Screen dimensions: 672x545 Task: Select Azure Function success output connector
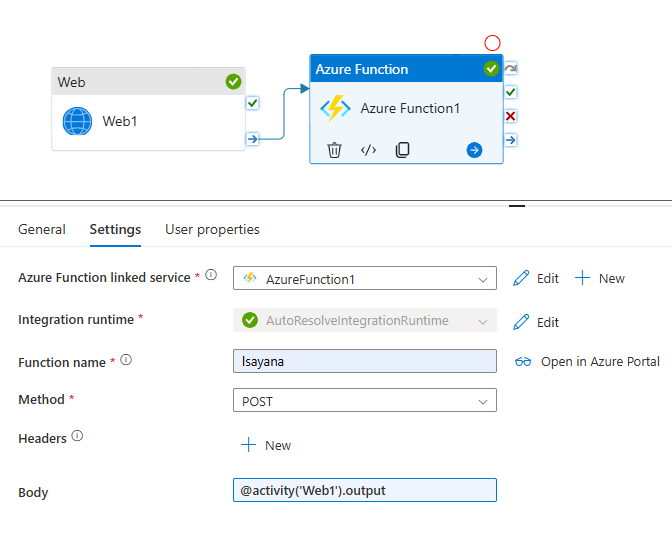pos(510,92)
